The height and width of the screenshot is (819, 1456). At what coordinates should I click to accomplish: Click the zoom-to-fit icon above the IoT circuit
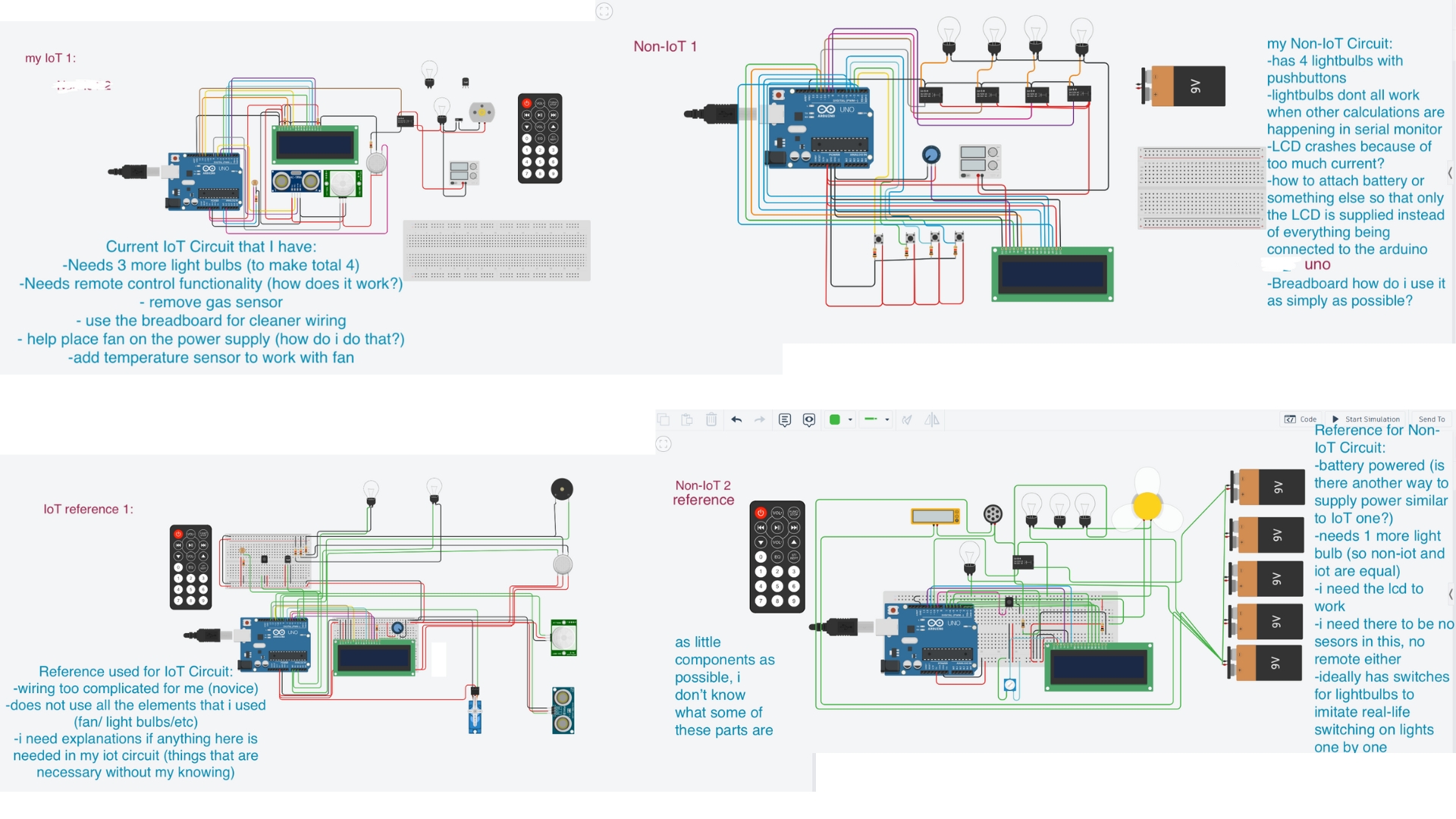click(x=604, y=11)
